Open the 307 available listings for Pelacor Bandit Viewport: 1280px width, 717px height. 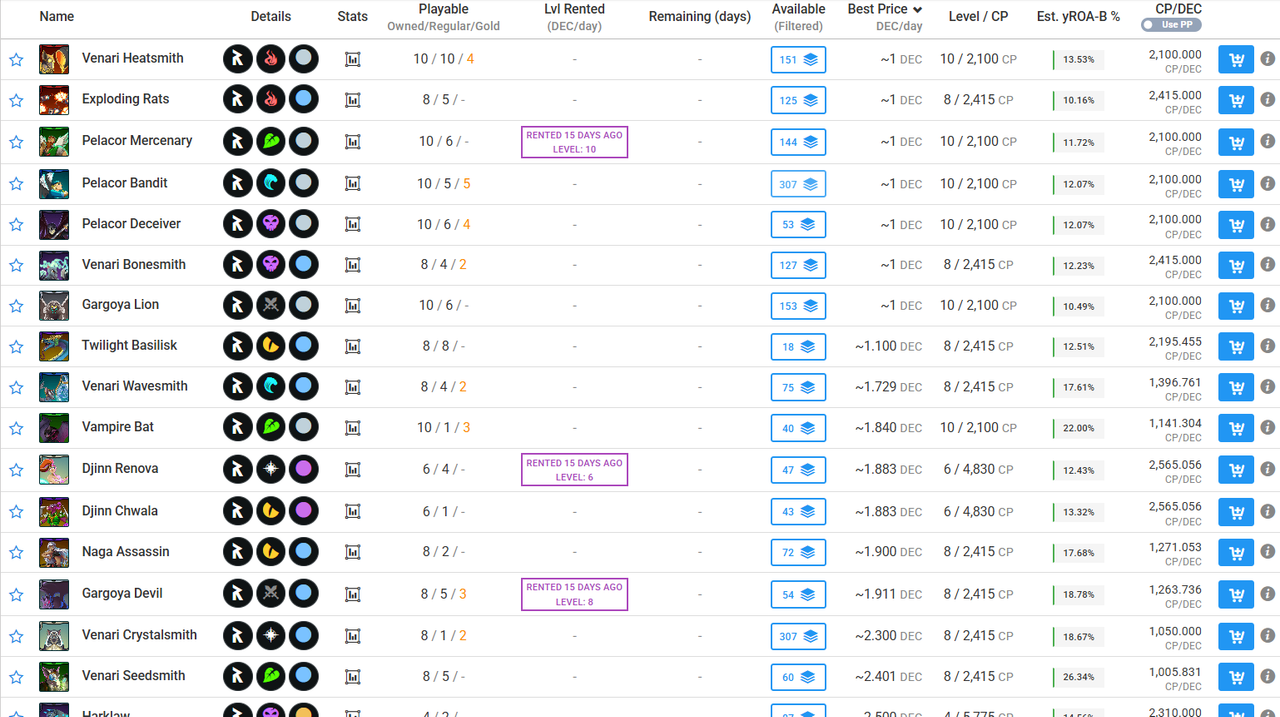798,185
